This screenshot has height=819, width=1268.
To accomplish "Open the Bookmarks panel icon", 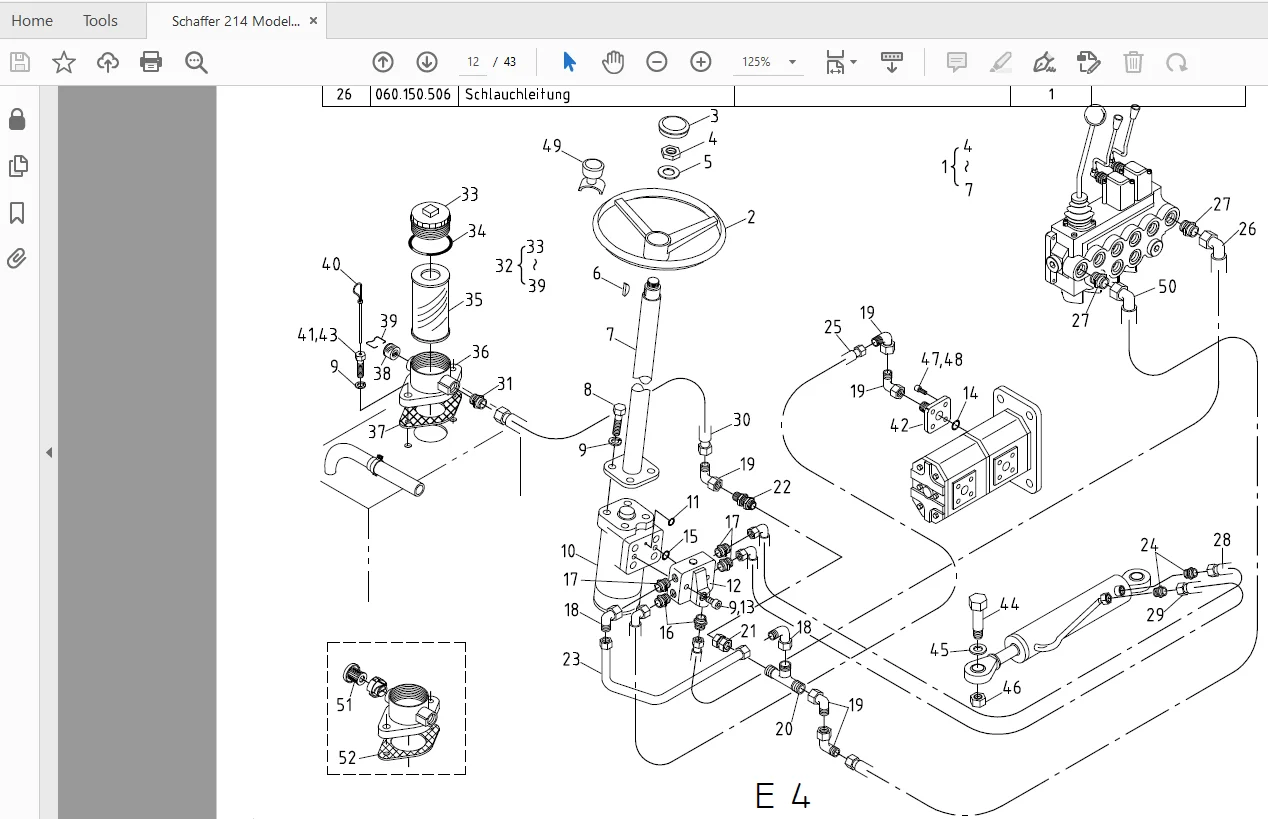I will (17, 213).
